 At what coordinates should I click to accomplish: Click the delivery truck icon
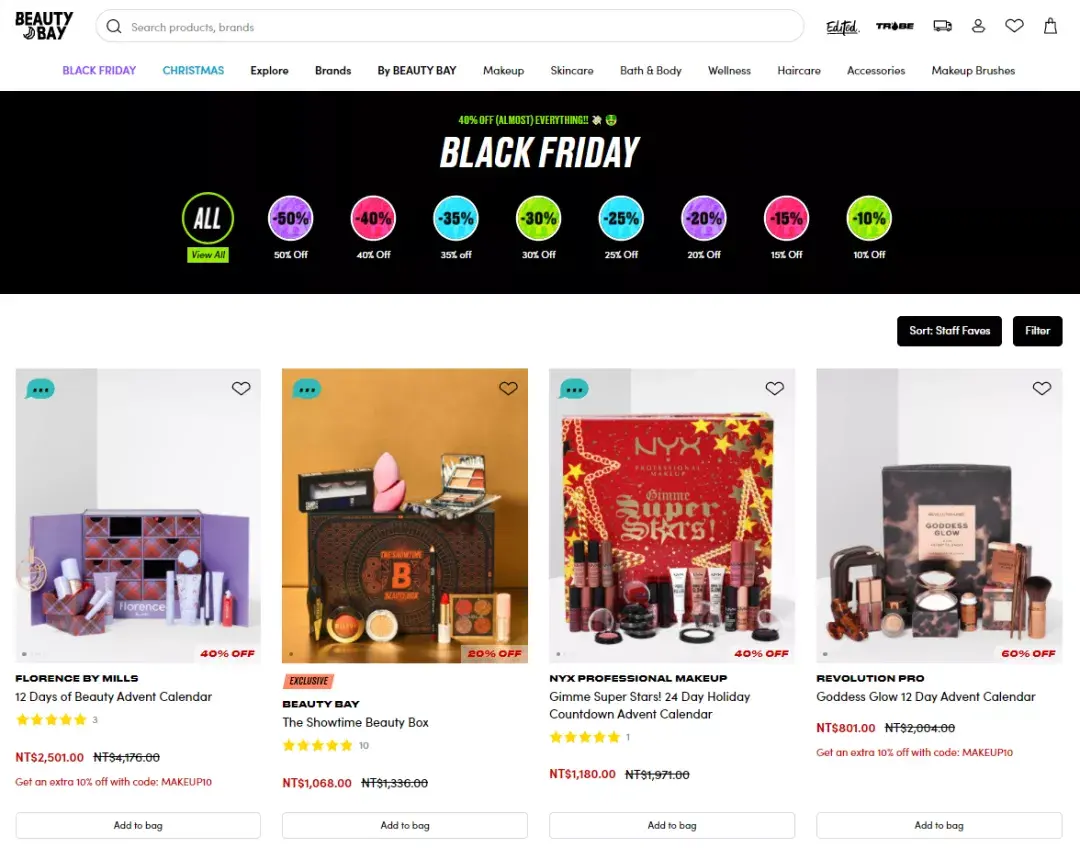tap(942, 26)
